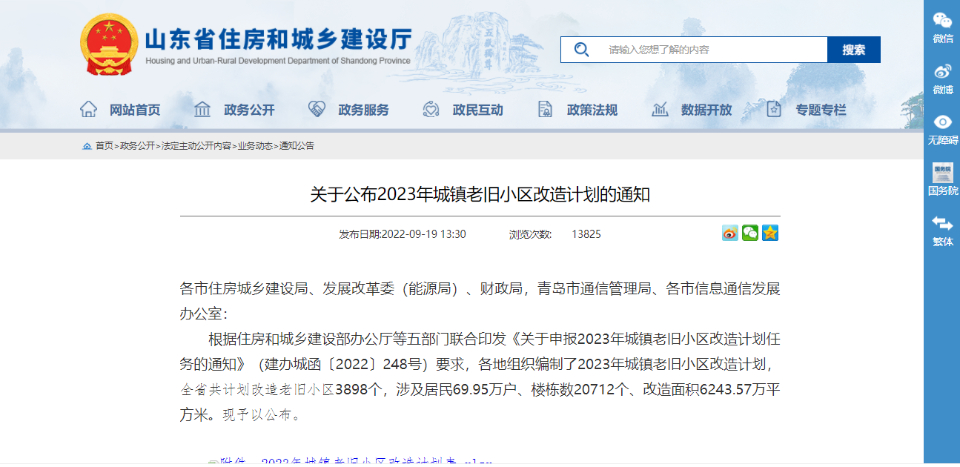Viewport: 960px width, 467px height.
Task: Select 政务服务 in the navigation bar
Action: pyautogui.click(x=349, y=110)
